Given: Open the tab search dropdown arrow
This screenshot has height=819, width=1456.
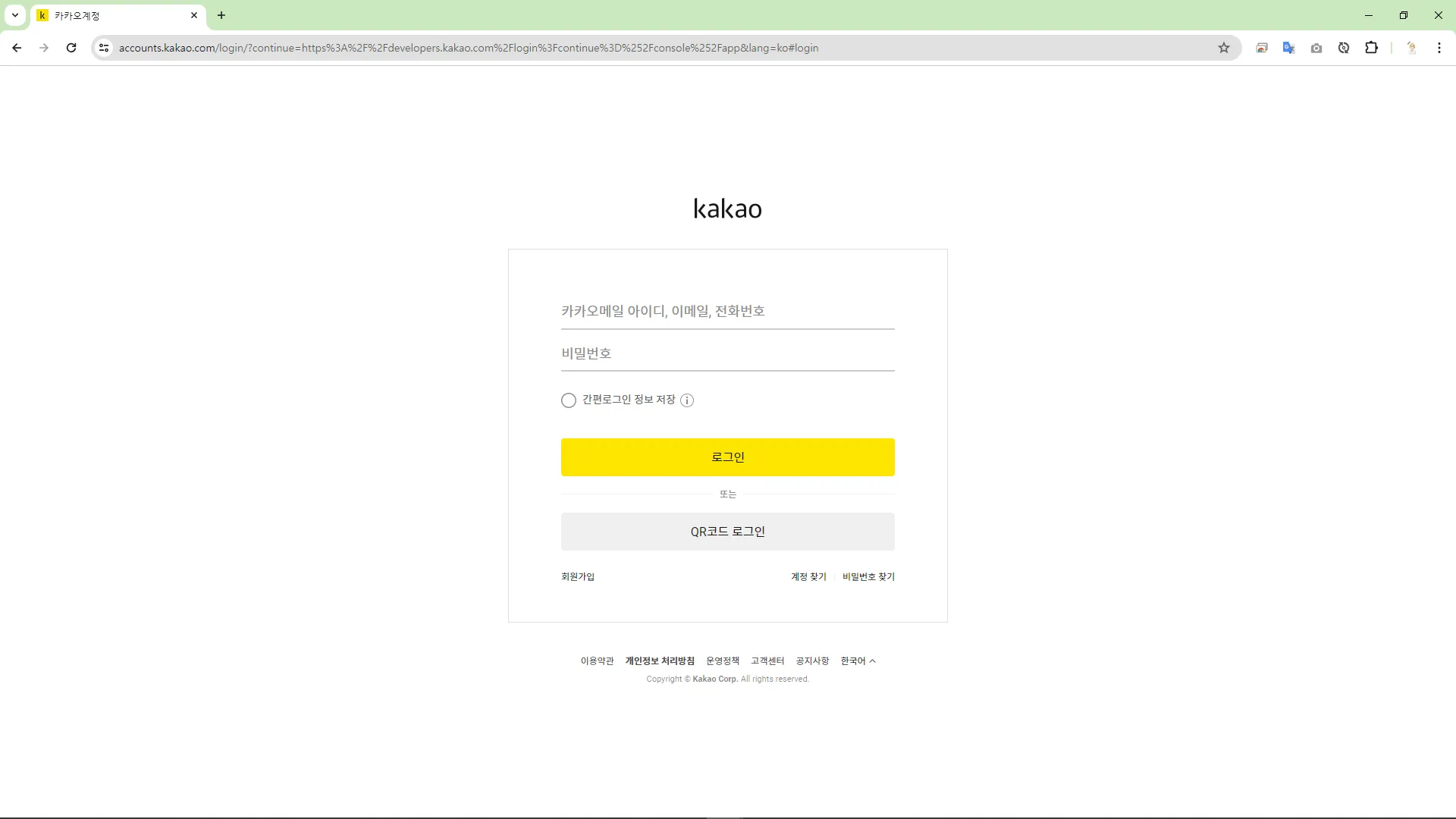Looking at the screenshot, I should point(14,15).
